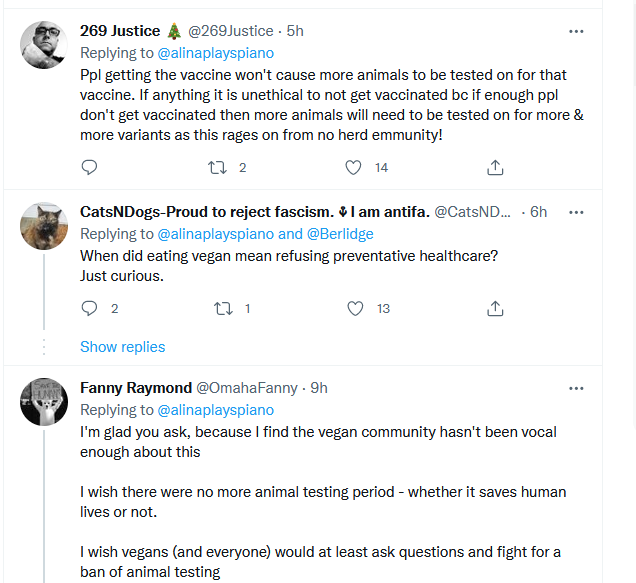View Fanny Raymond's profile avatar
The height and width of the screenshot is (583, 636).
[44, 403]
